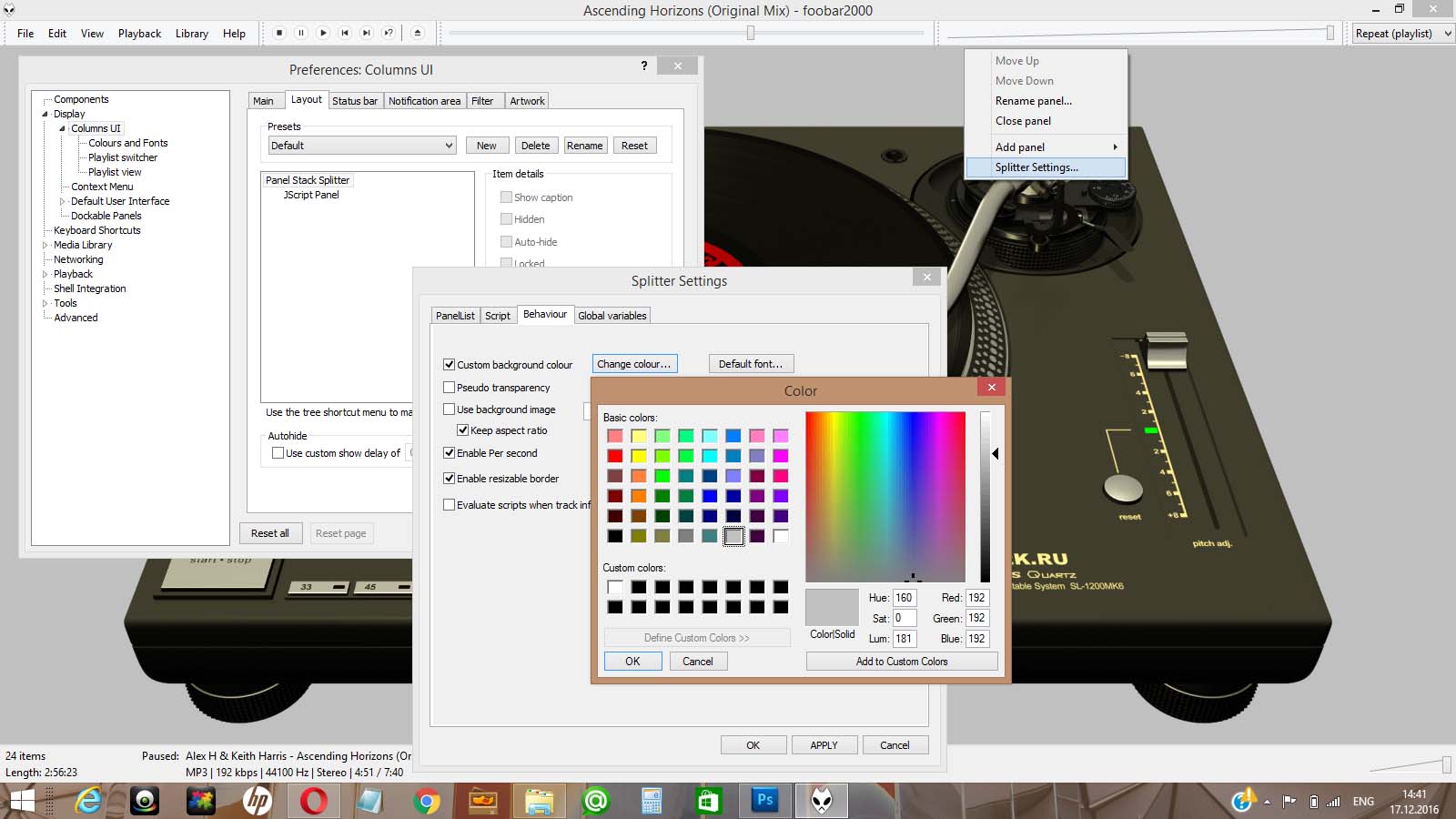Choose Rename panel... from context menu
The height and width of the screenshot is (819, 1456).
click(x=1033, y=101)
